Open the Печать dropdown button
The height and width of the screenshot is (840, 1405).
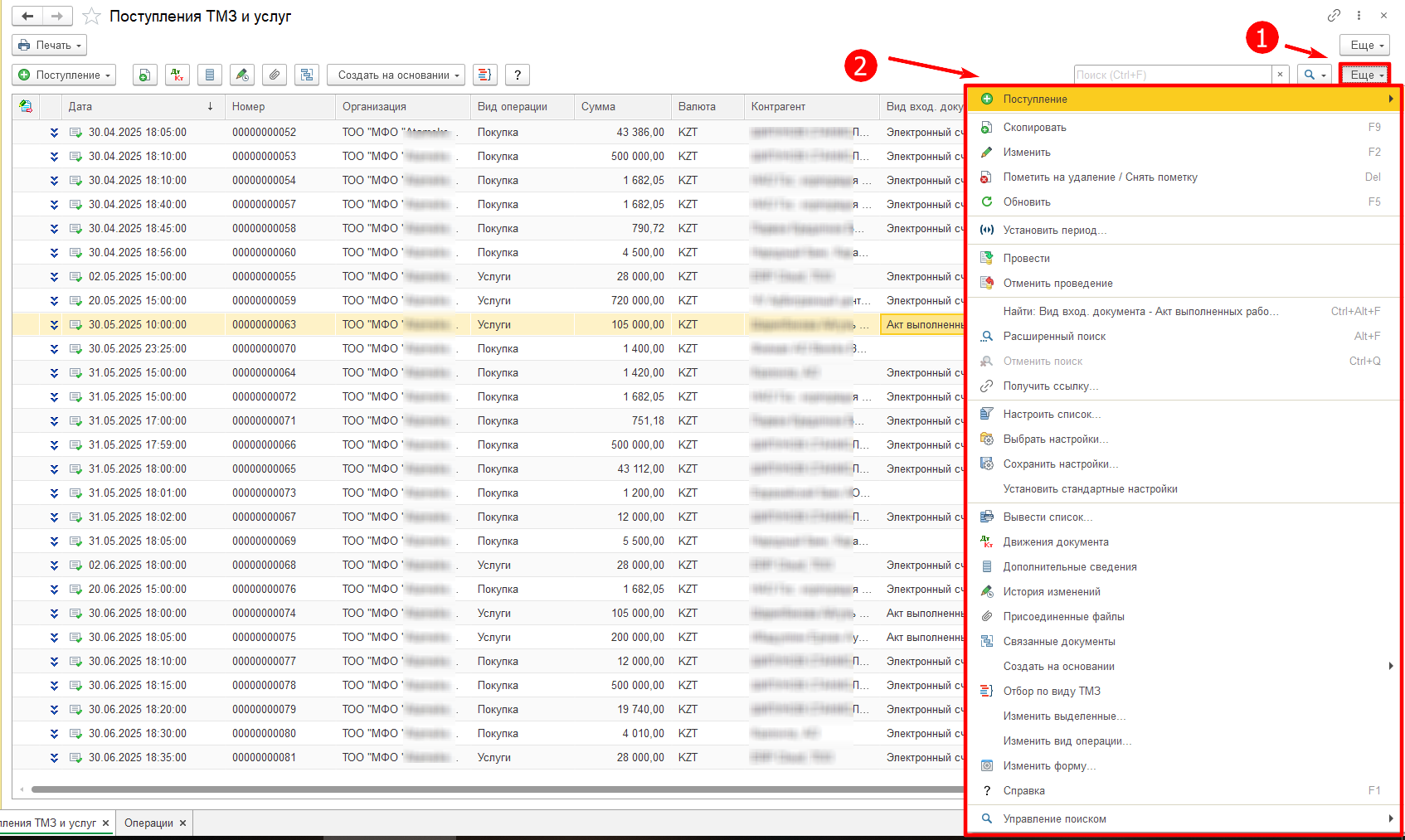50,45
